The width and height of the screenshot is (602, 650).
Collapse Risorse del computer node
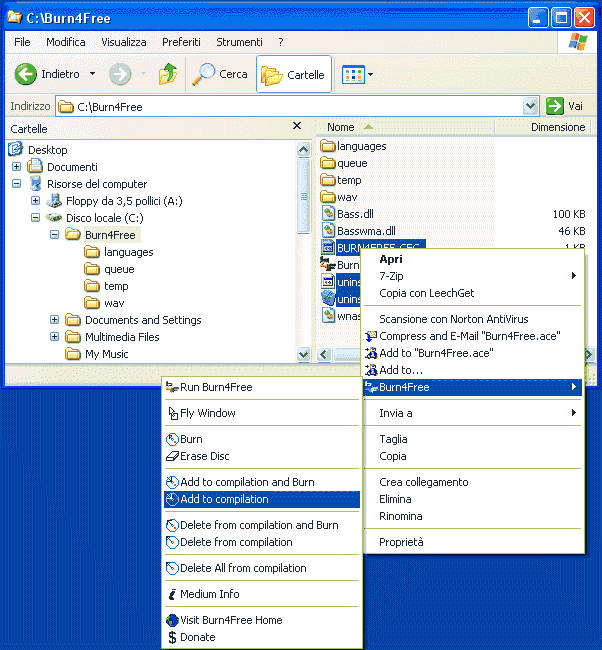click(x=17, y=184)
